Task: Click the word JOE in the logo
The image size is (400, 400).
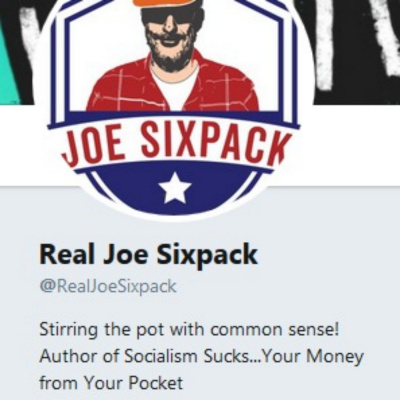Action: click(91, 148)
